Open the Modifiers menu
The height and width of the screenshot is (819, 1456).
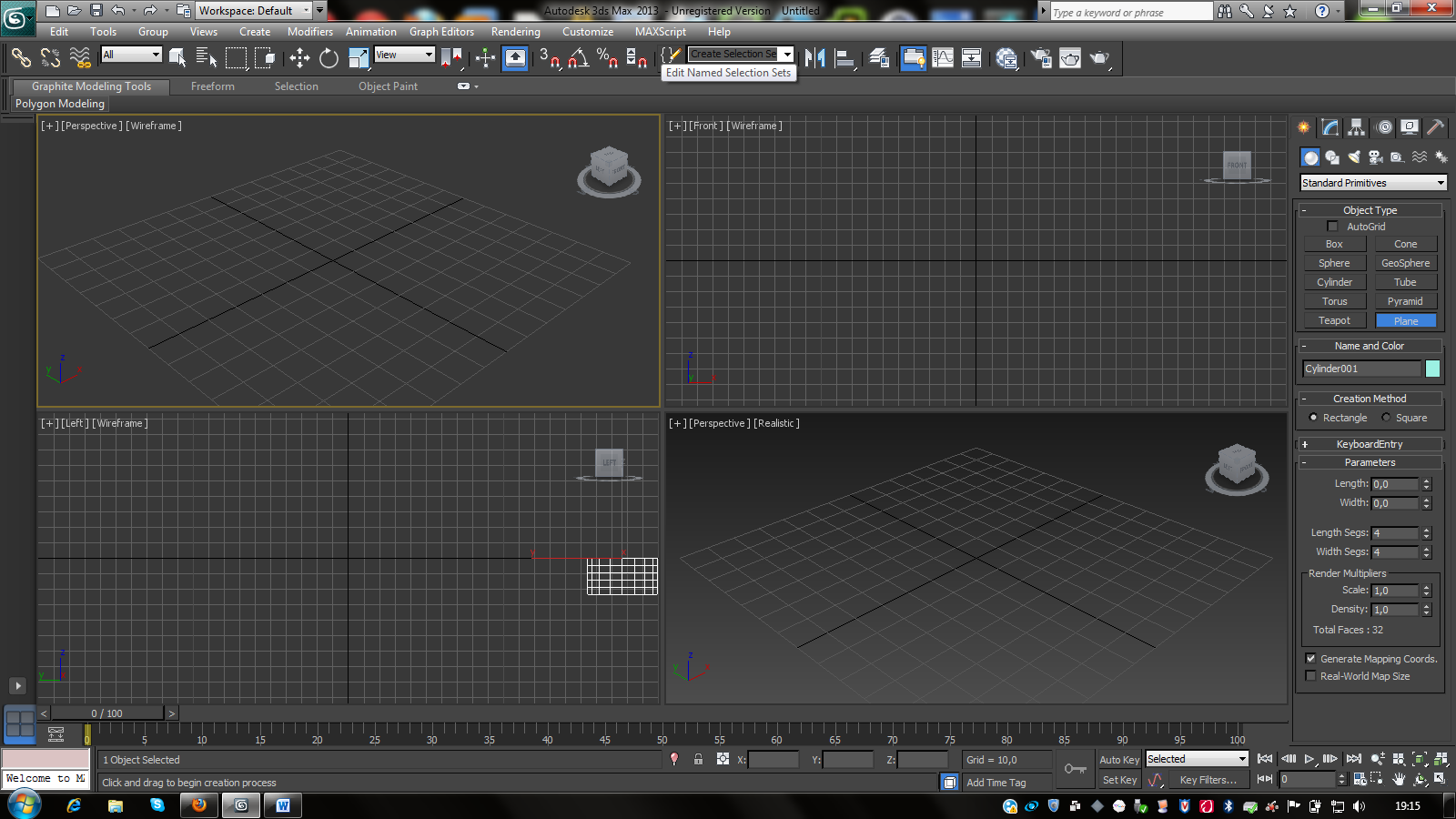(x=309, y=32)
